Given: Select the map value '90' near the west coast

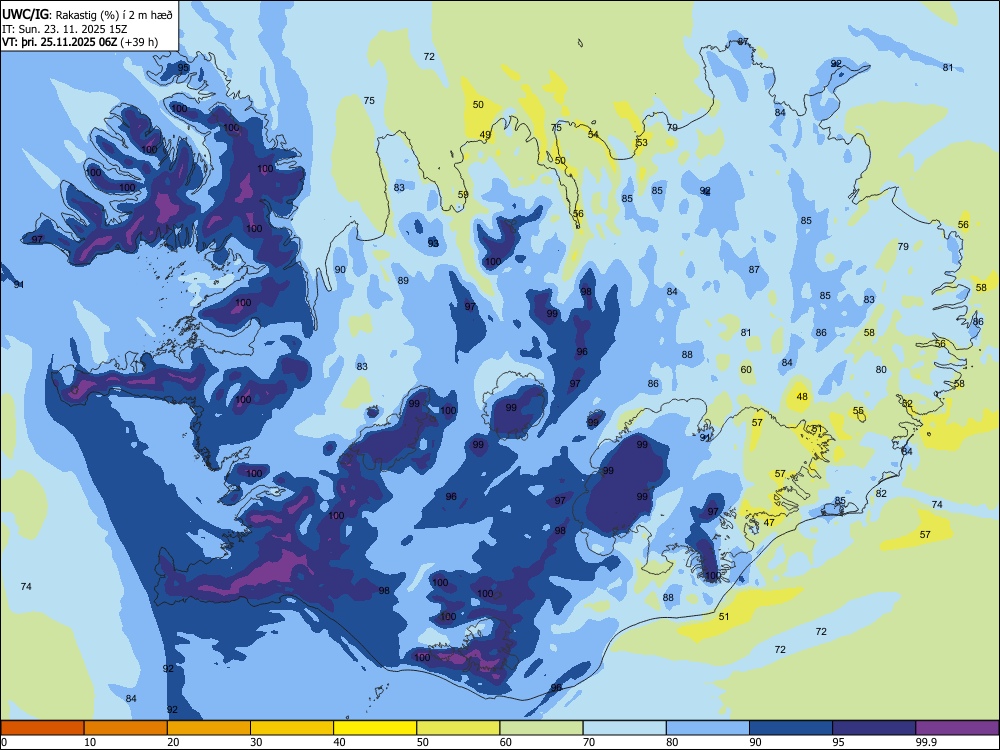Looking at the screenshot, I should [x=340, y=270].
